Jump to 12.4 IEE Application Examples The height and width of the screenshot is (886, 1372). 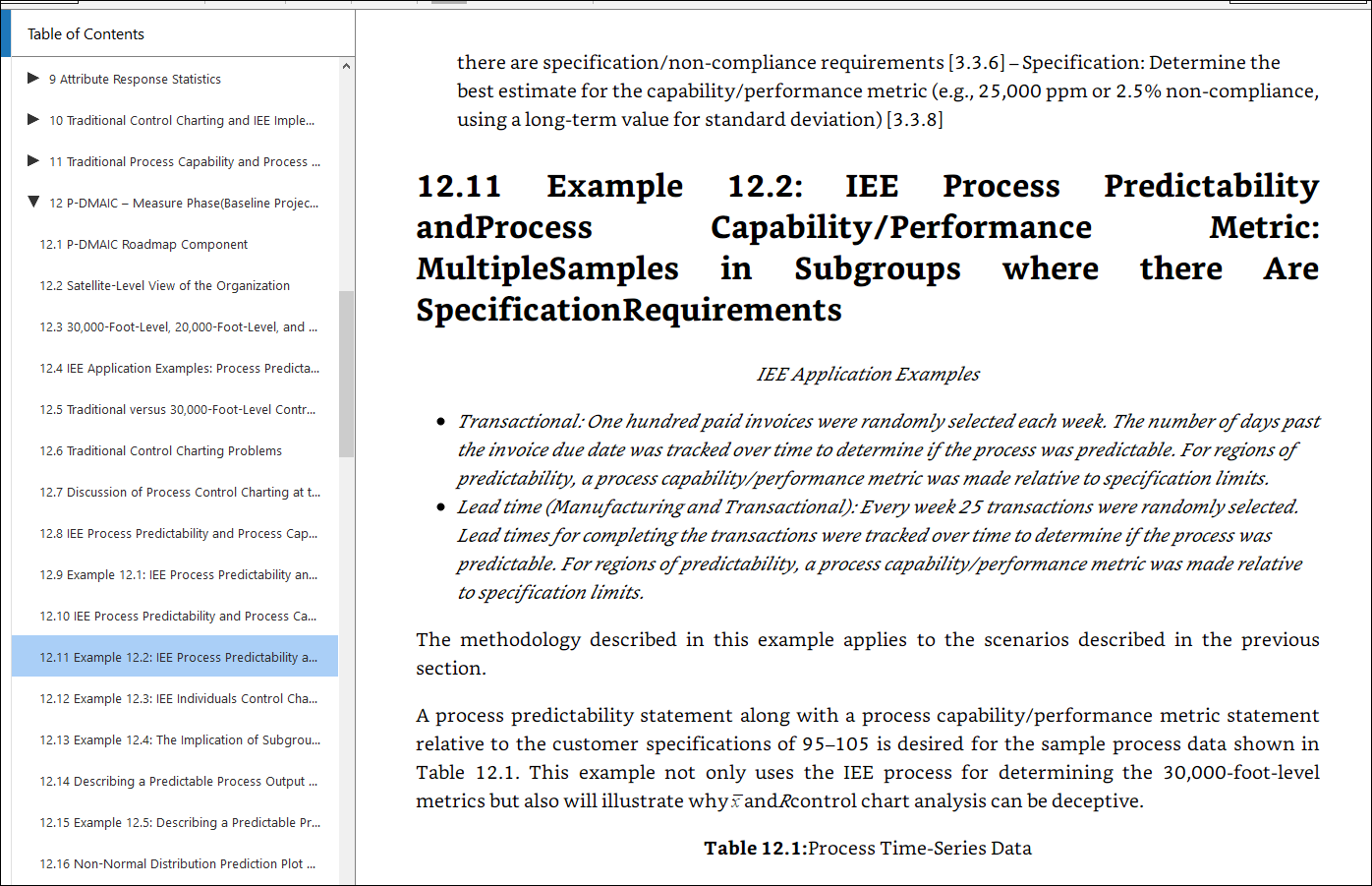click(x=179, y=368)
